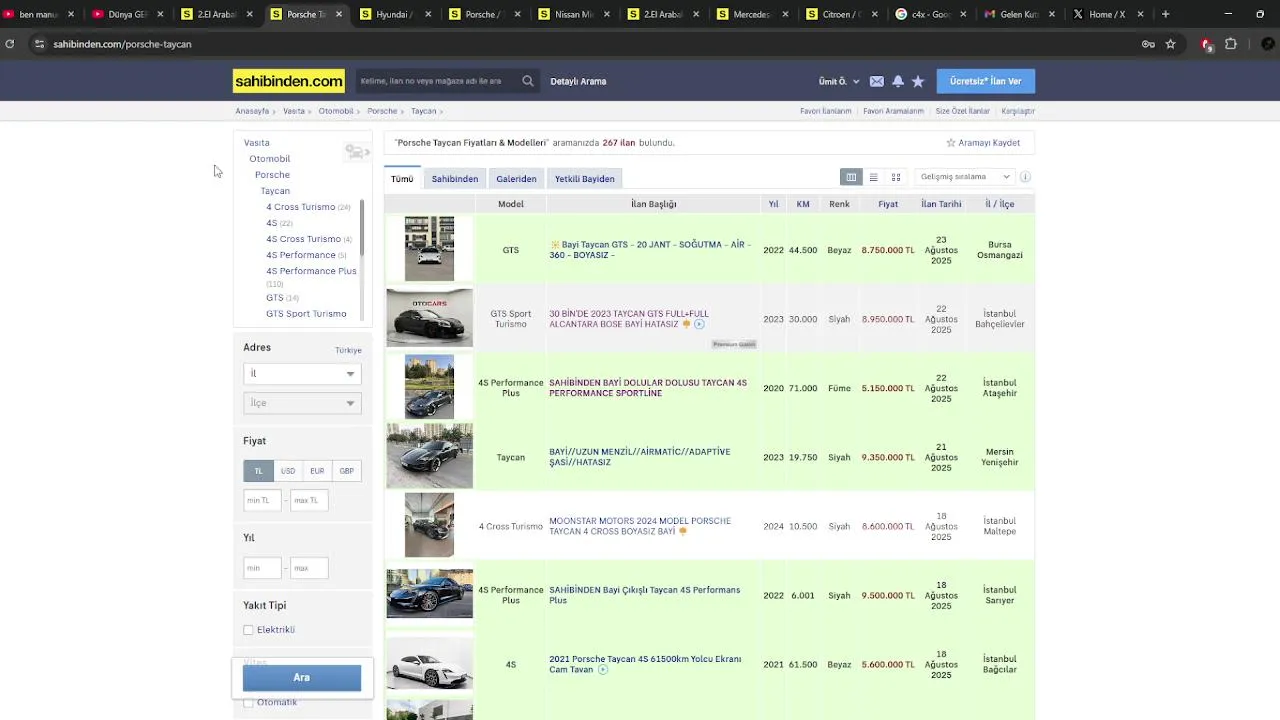The width and height of the screenshot is (1280, 720).
Task: Open favorites star icon in site header
Action: (x=918, y=81)
